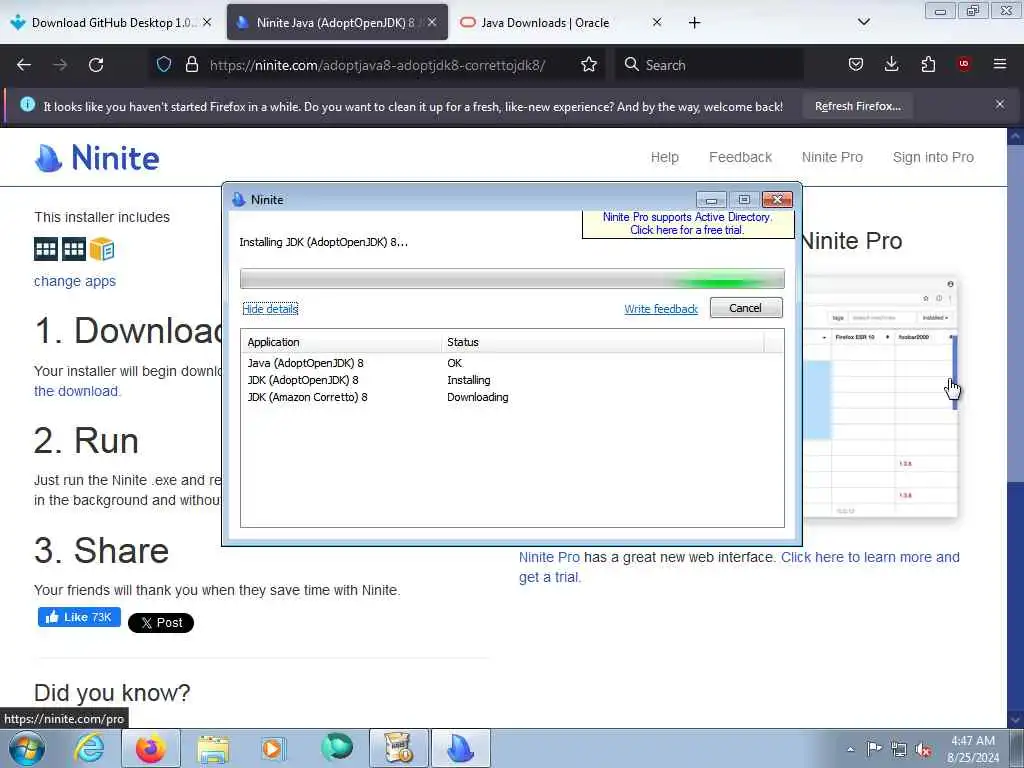Click the Action Center flag tray icon
The width and height of the screenshot is (1024, 768).
(873, 749)
